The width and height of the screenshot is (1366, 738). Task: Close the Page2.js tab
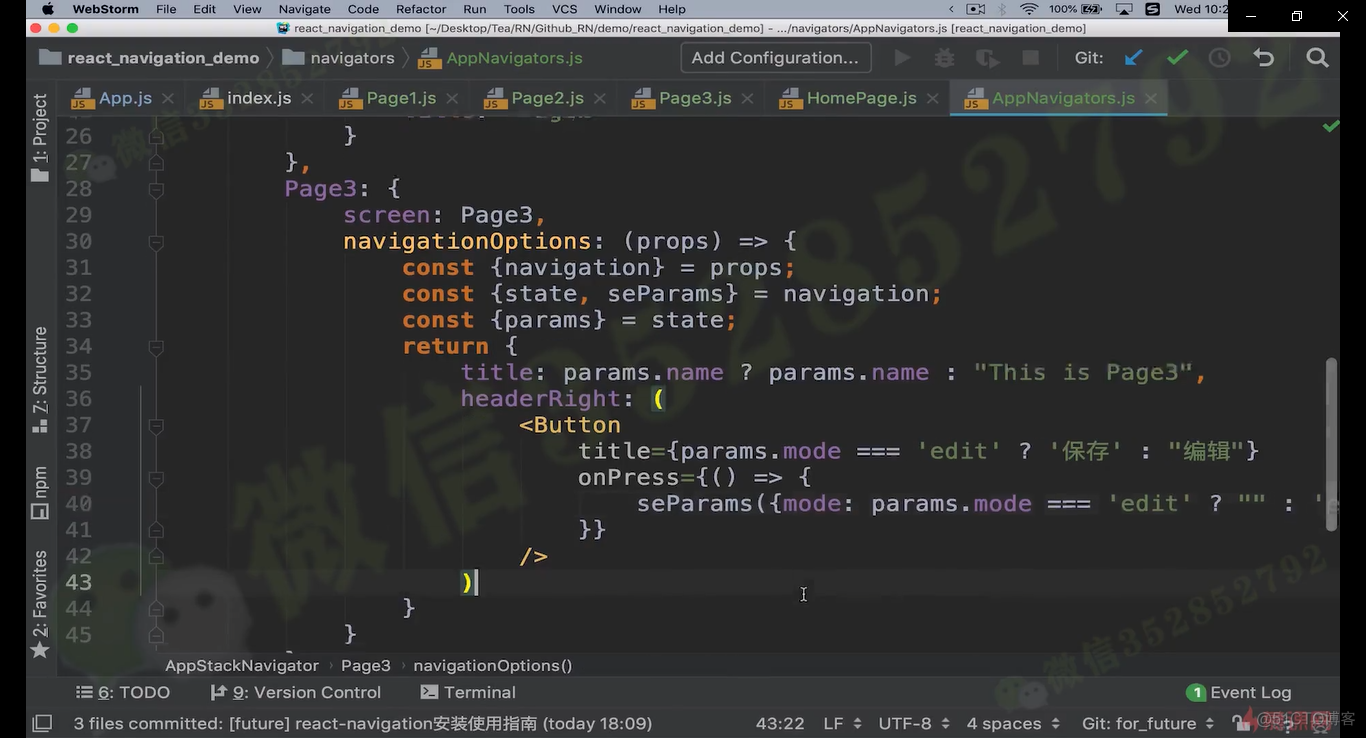tap(600, 98)
